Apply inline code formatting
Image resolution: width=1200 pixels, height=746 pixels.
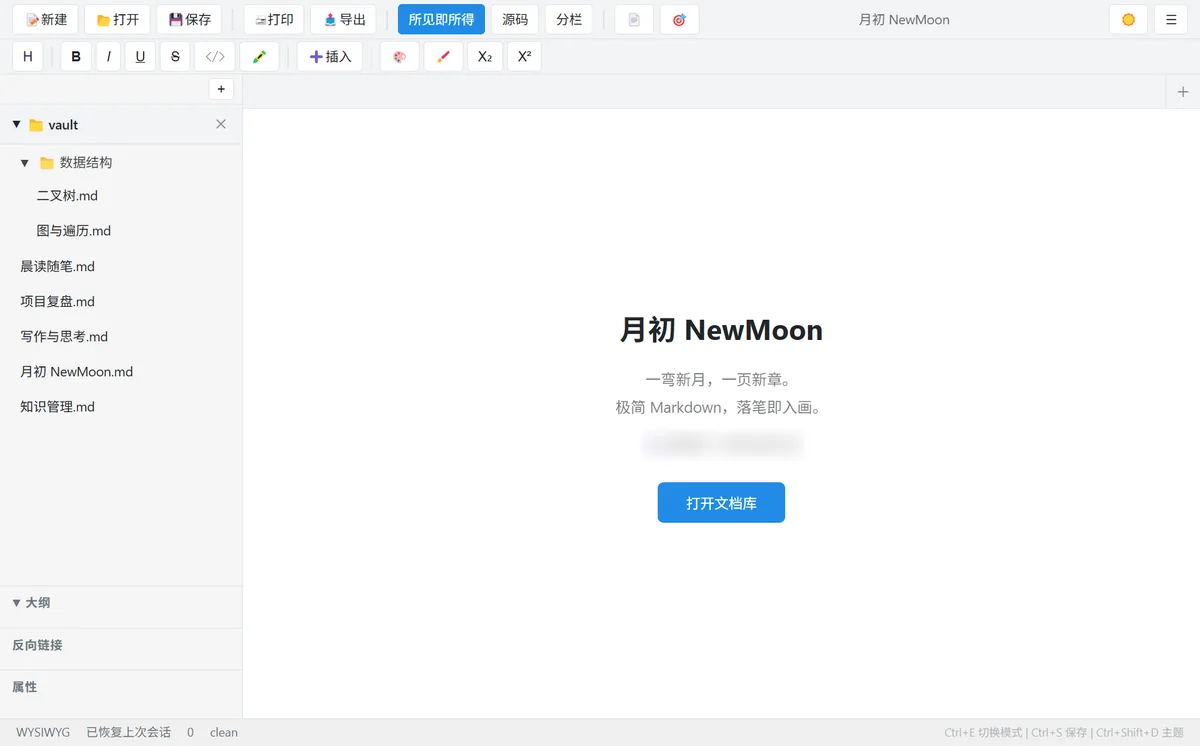(215, 56)
